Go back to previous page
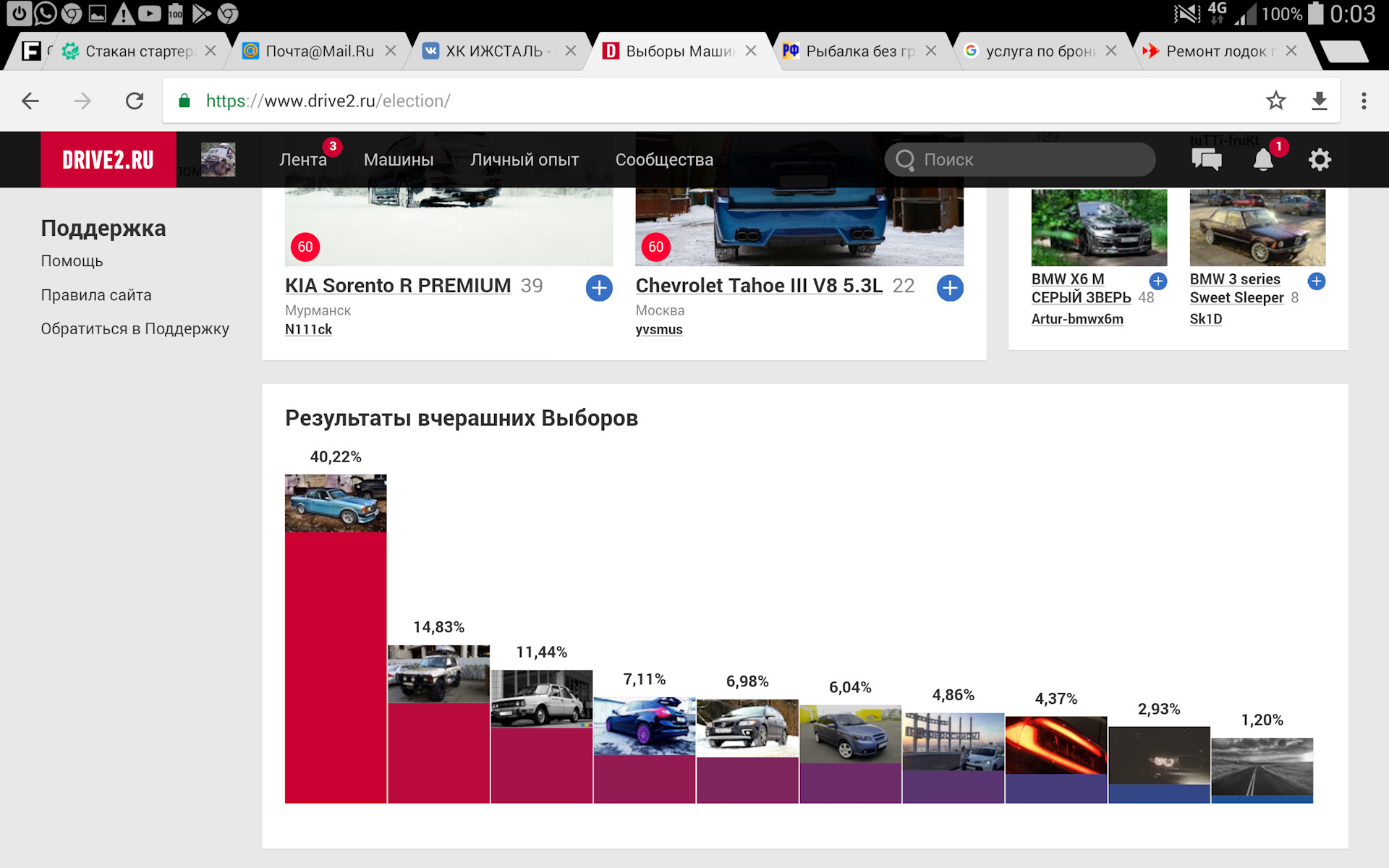Image resolution: width=1389 pixels, height=868 pixels. (x=30, y=101)
